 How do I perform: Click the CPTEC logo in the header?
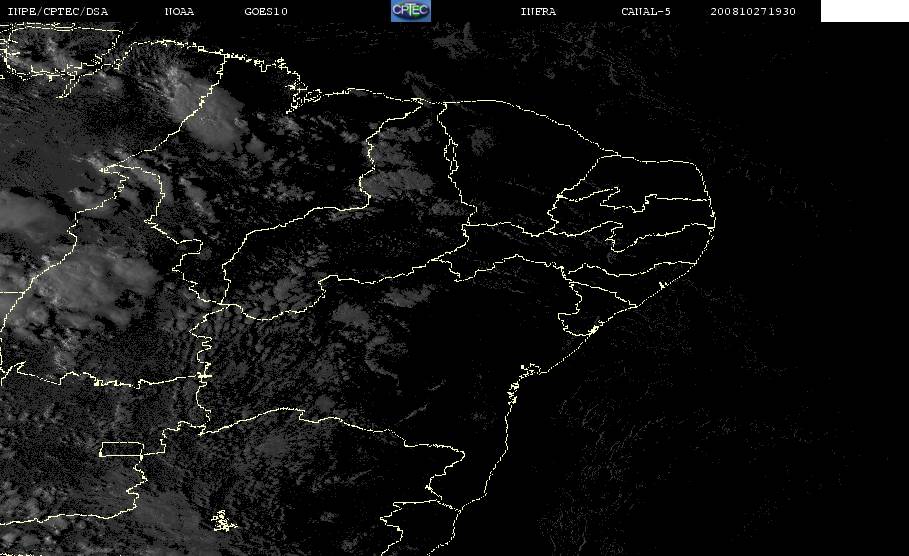point(410,10)
